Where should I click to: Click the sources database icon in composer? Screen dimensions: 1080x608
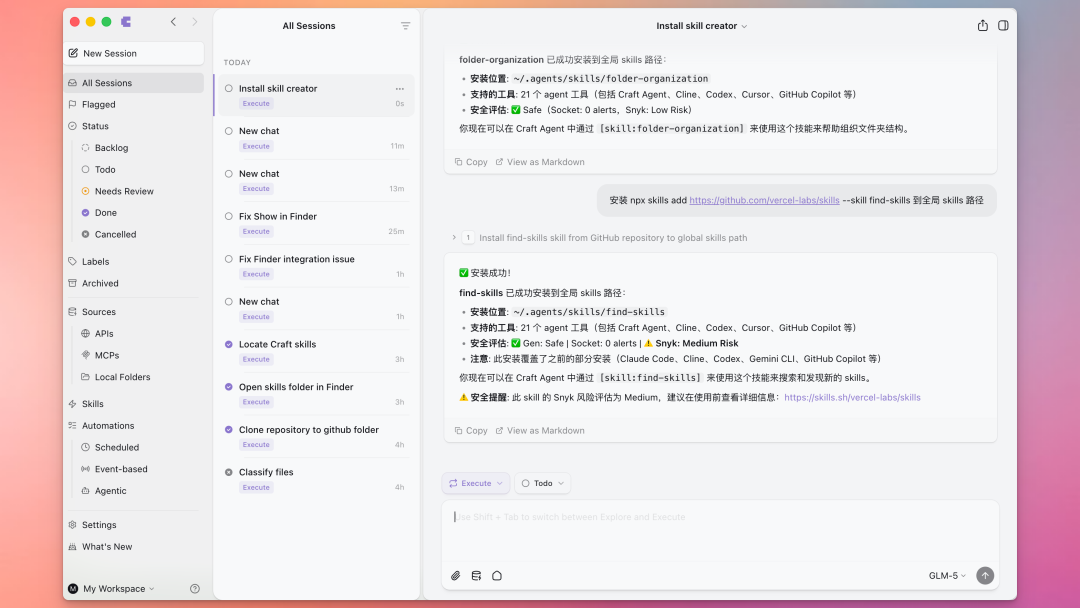[x=476, y=576]
